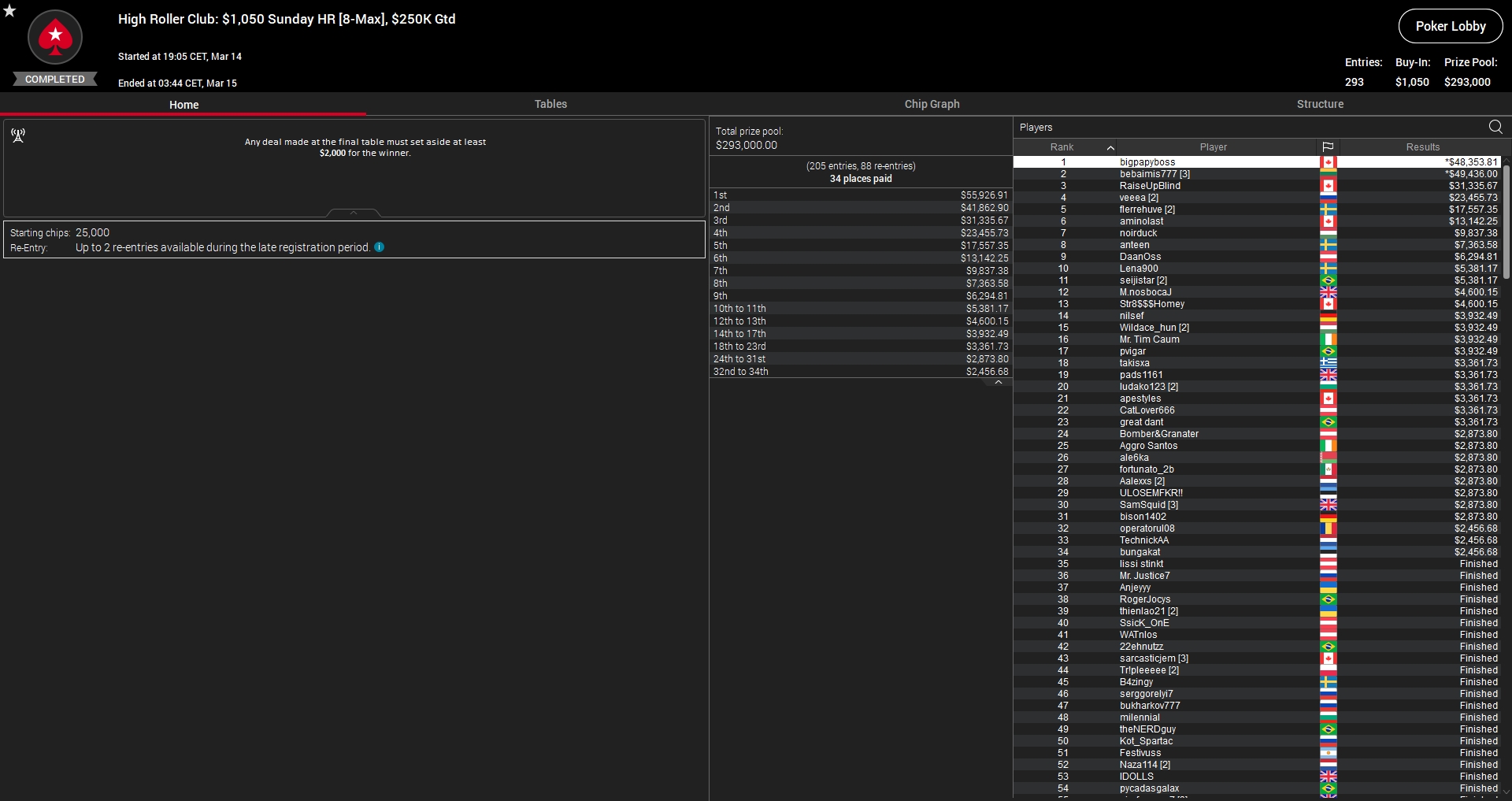The height and width of the screenshot is (801, 1512).
Task: Click Festivuss Argentina flag icon
Action: click(1329, 753)
